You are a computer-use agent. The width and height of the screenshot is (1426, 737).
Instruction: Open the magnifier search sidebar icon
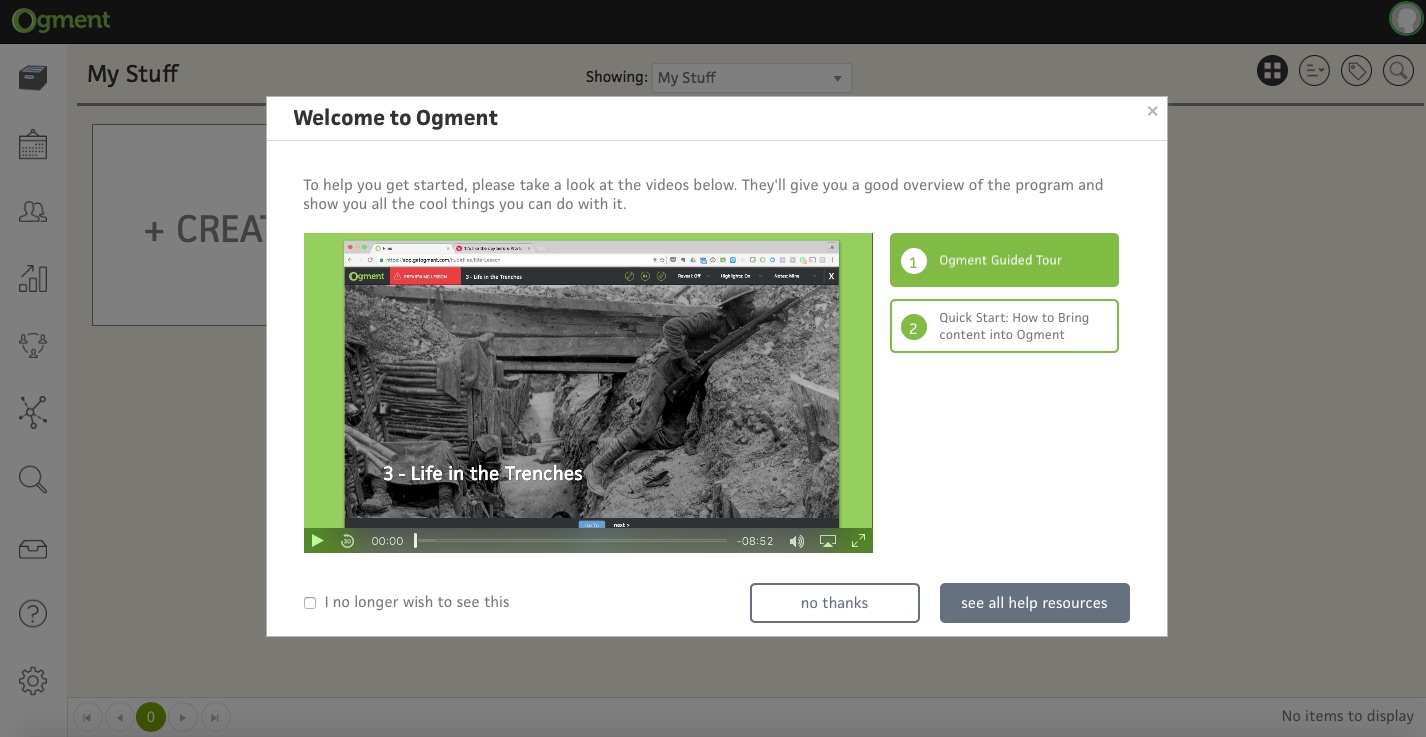coord(33,479)
